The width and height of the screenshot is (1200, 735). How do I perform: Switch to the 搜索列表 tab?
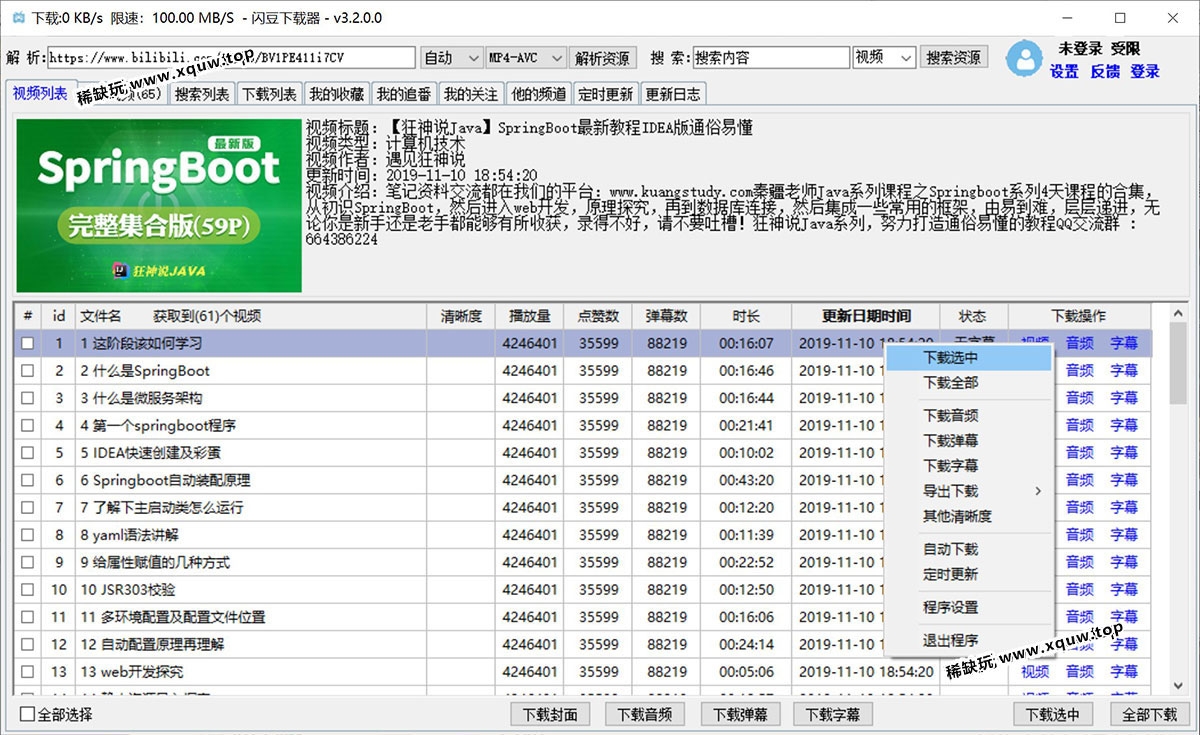202,94
